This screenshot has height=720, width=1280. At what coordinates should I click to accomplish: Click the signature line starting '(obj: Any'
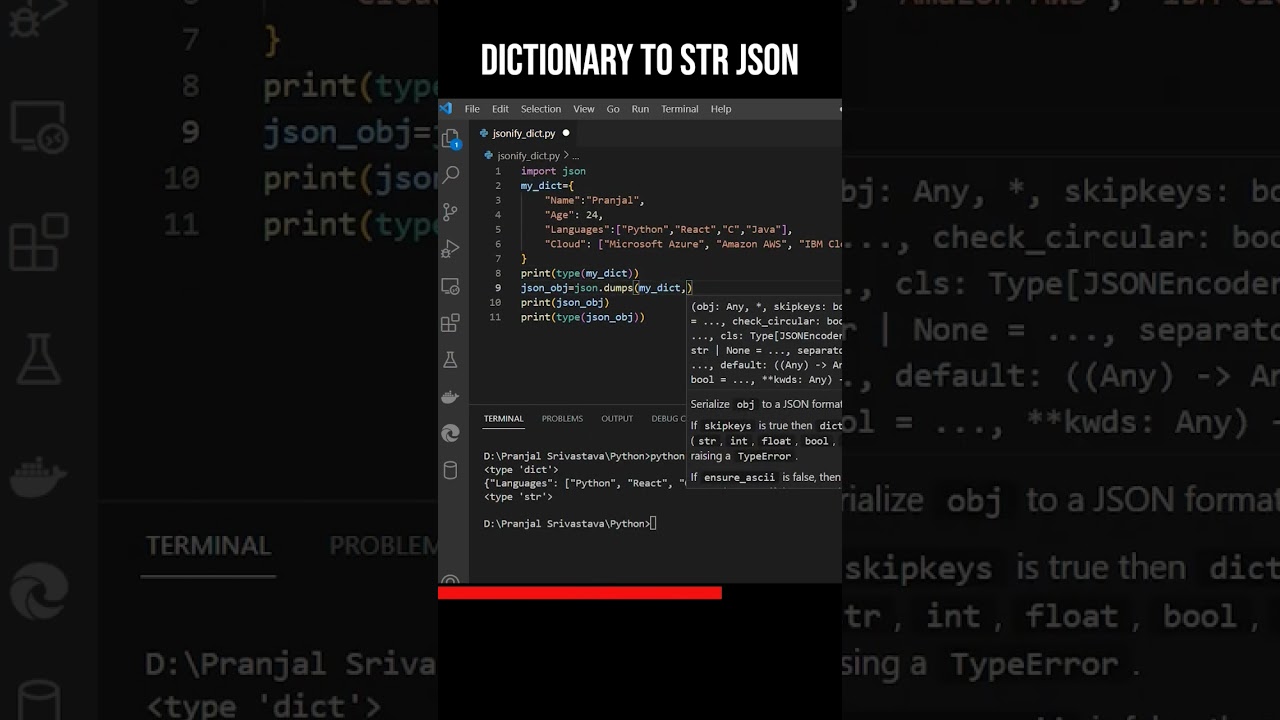[x=766, y=307]
